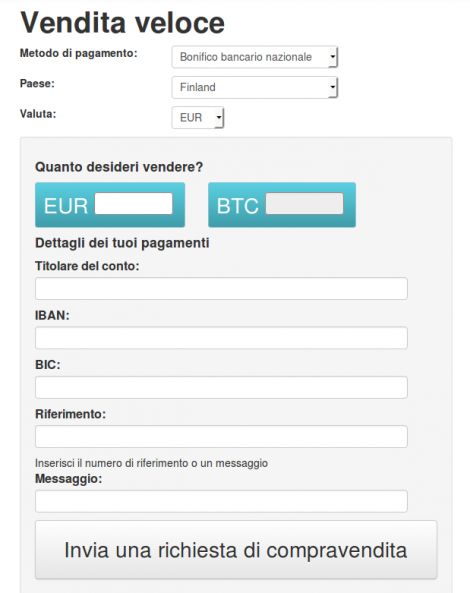Click the Titolare del conto text field
This screenshot has height=593, width=470.
pos(221,289)
